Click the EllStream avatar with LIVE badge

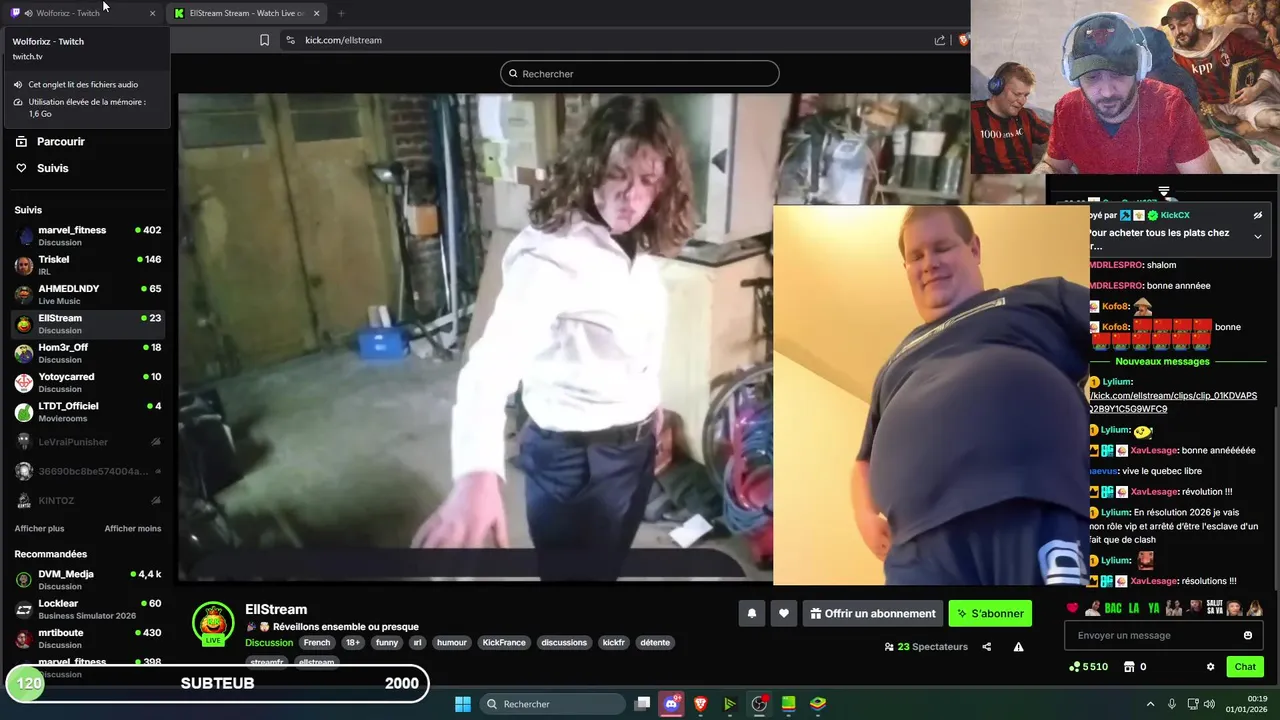tap(213, 624)
